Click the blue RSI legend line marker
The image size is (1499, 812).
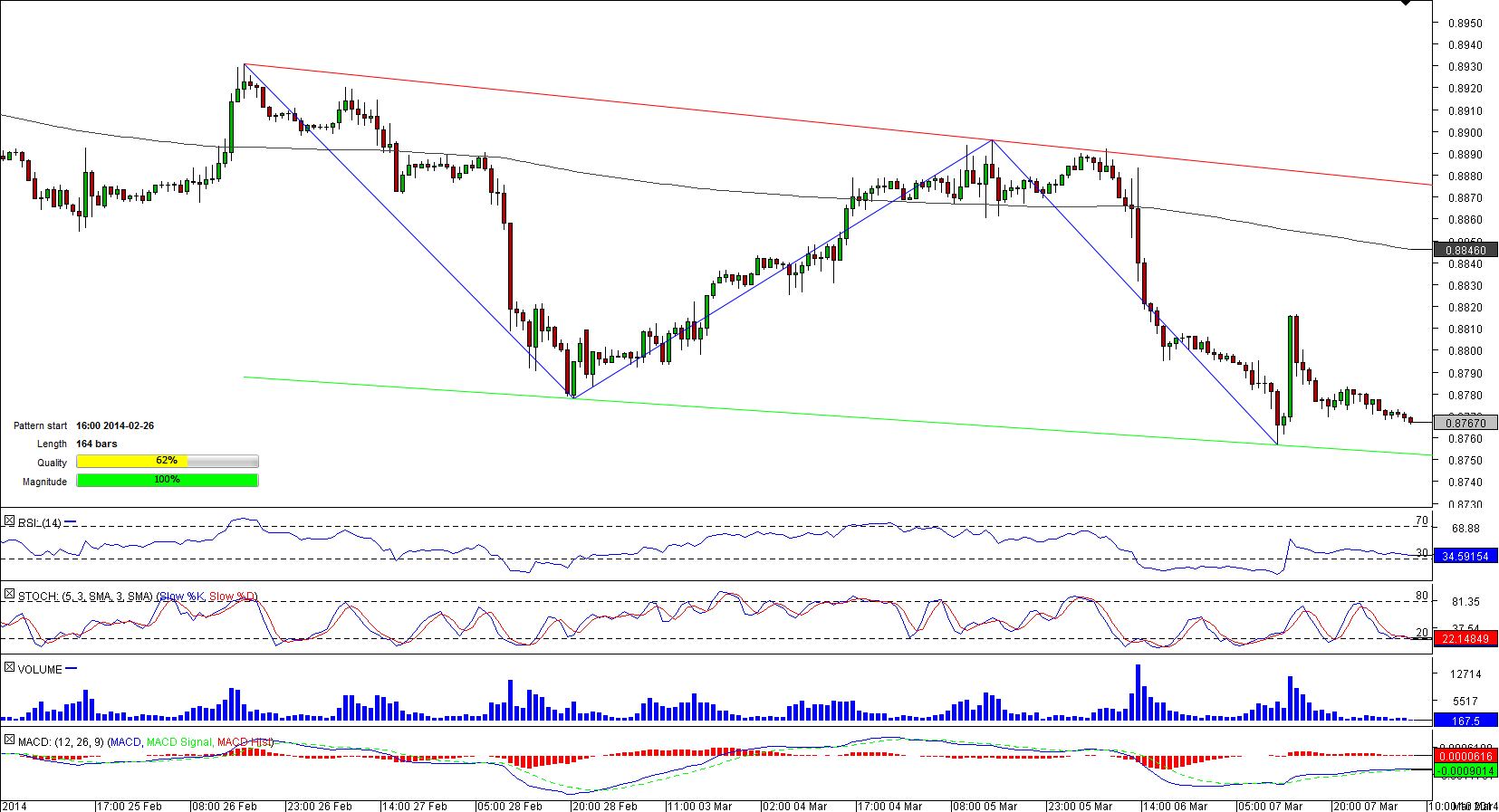pos(71,522)
